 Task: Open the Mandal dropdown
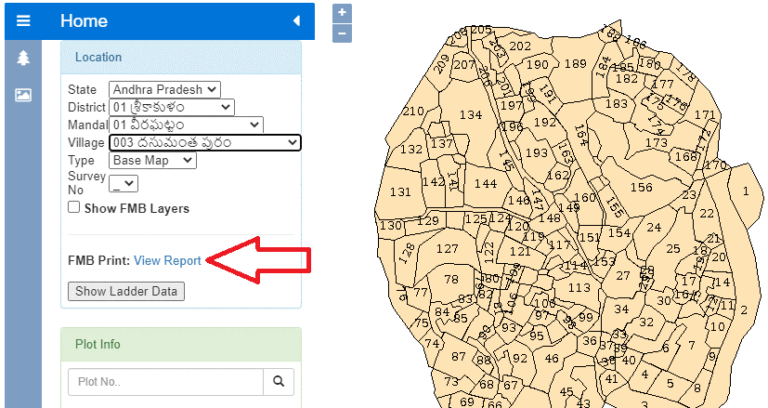[x=186, y=125]
